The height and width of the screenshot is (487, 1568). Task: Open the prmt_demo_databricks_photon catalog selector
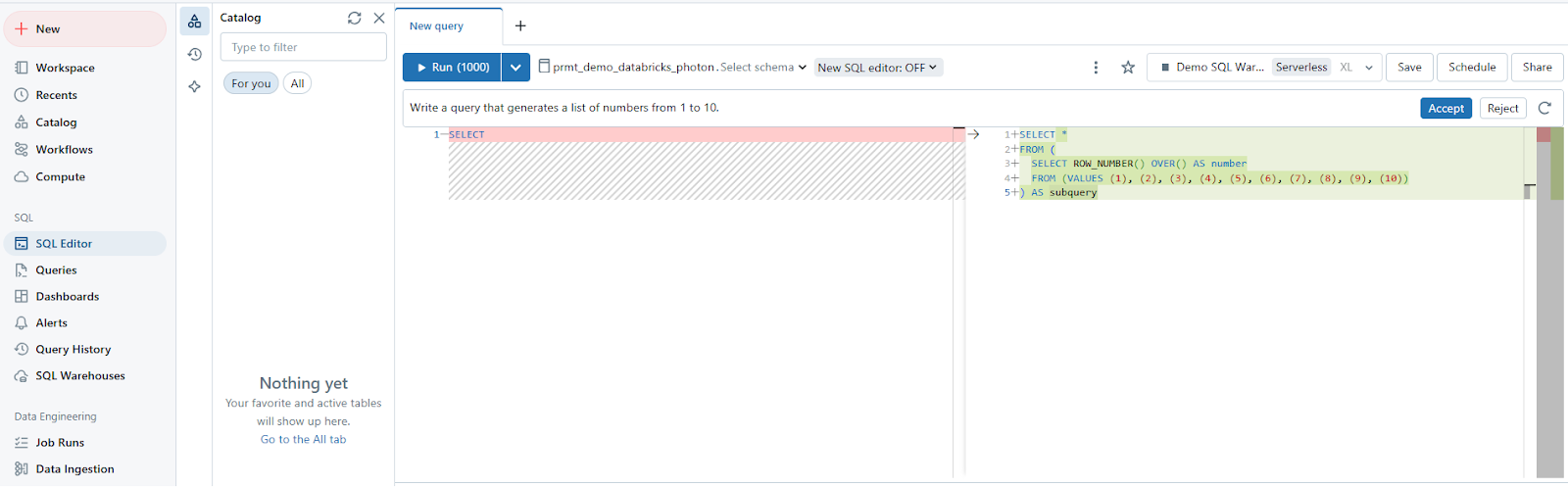point(627,68)
